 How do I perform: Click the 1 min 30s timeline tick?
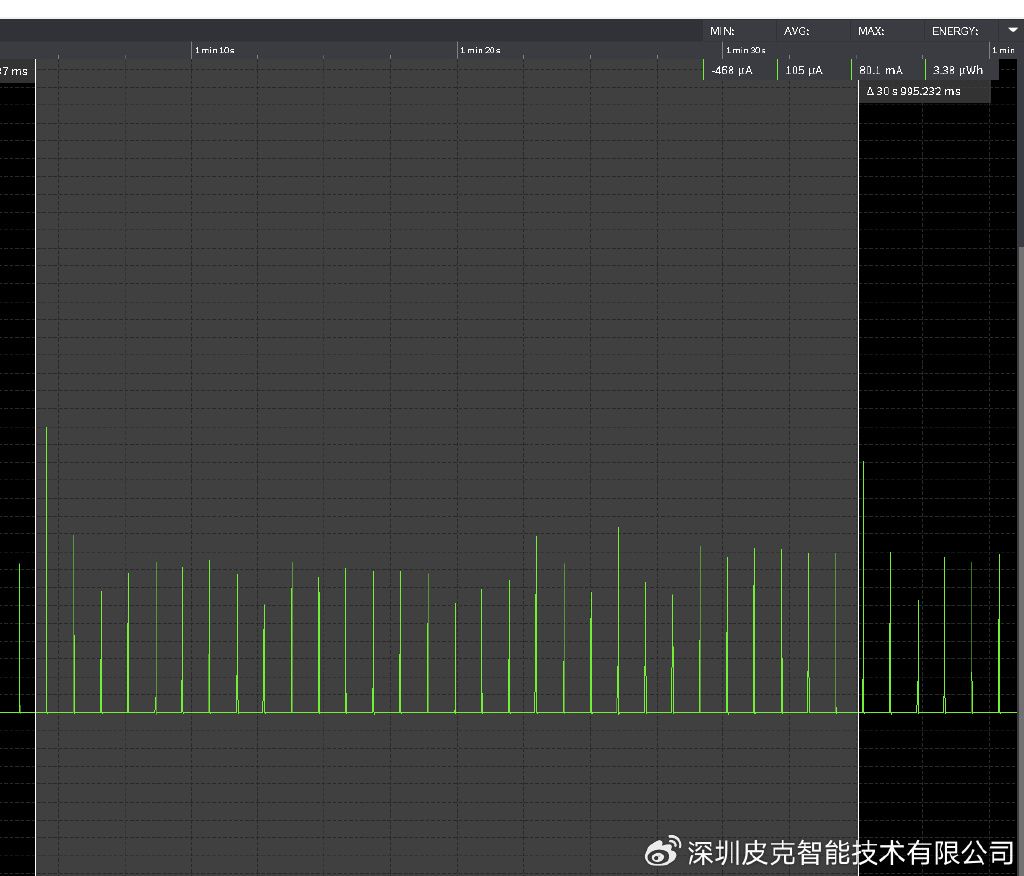tap(746, 50)
